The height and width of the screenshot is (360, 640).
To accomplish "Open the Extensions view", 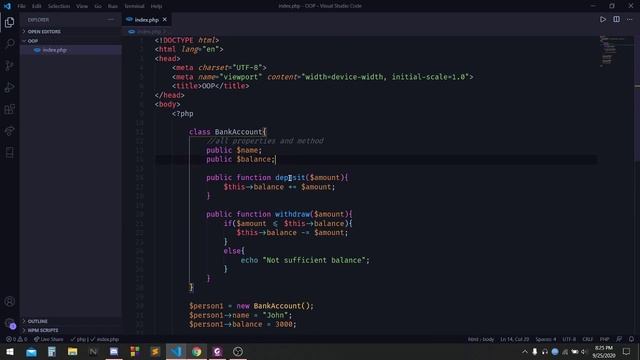I will pos(9,109).
